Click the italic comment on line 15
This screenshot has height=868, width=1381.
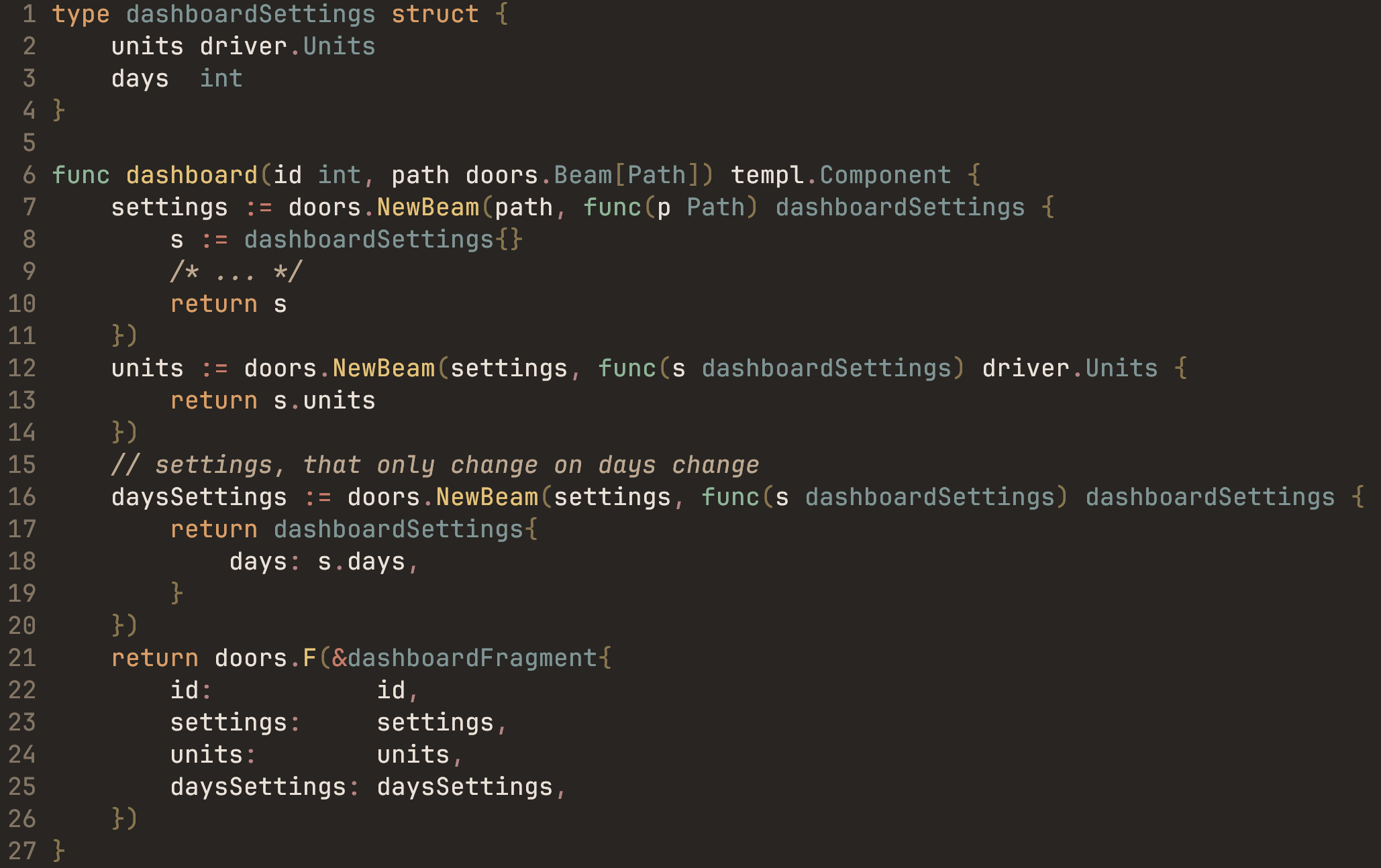point(435,465)
